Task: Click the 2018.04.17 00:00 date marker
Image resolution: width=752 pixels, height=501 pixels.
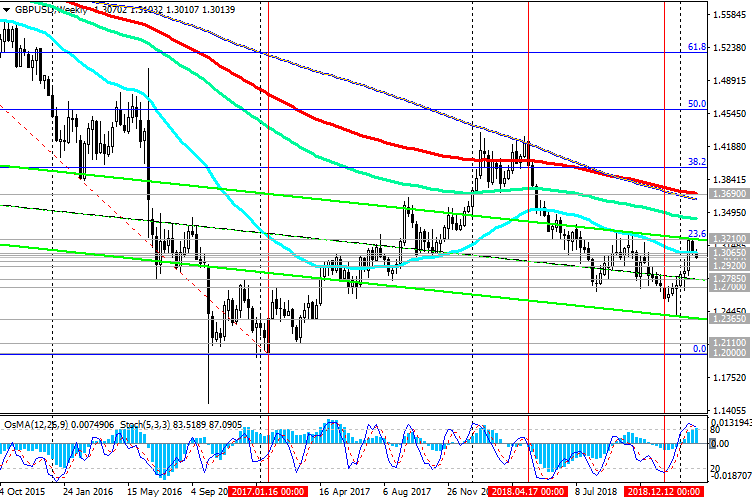Action: point(528,492)
